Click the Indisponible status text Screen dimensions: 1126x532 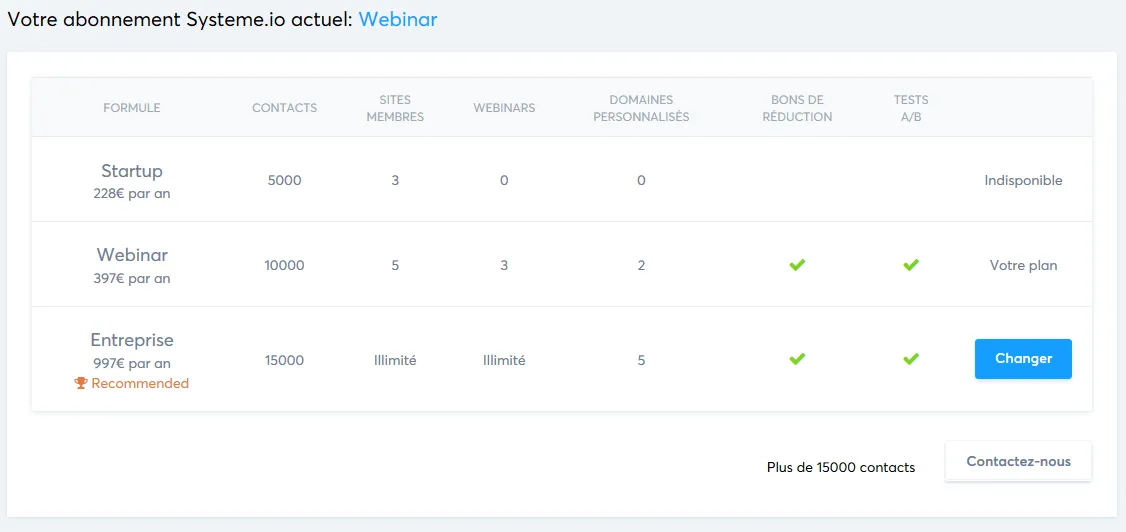click(1023, 181)
